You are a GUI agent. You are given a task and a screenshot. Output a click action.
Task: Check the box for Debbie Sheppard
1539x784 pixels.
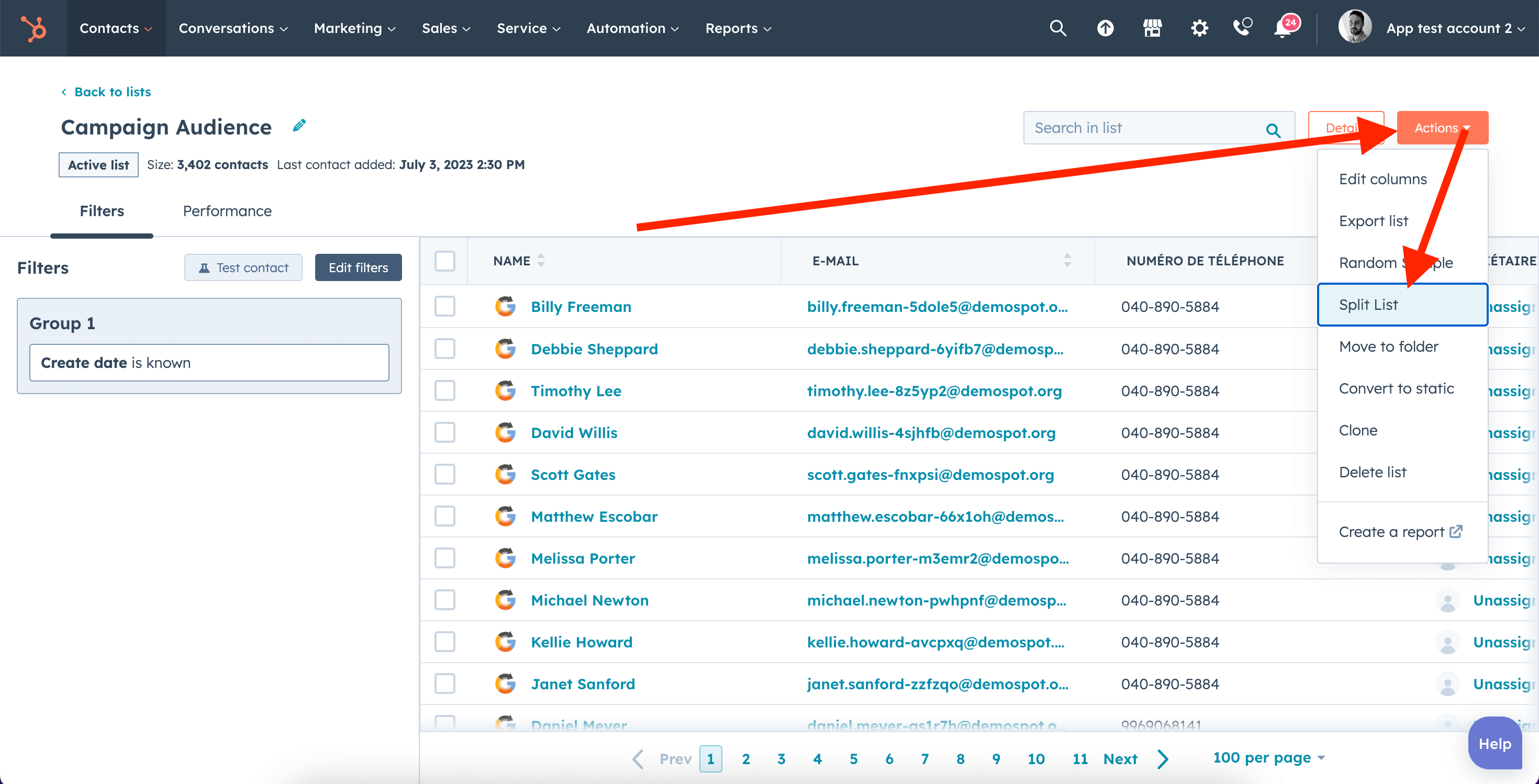[x=445, y=349]
